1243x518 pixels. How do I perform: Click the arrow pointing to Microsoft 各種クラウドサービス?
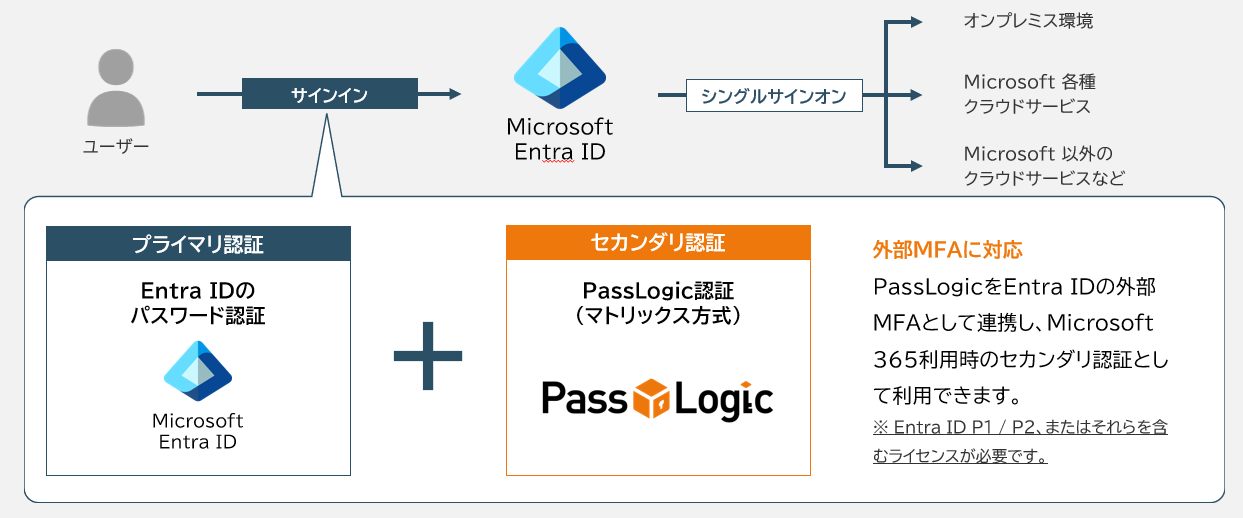point(910,95)
